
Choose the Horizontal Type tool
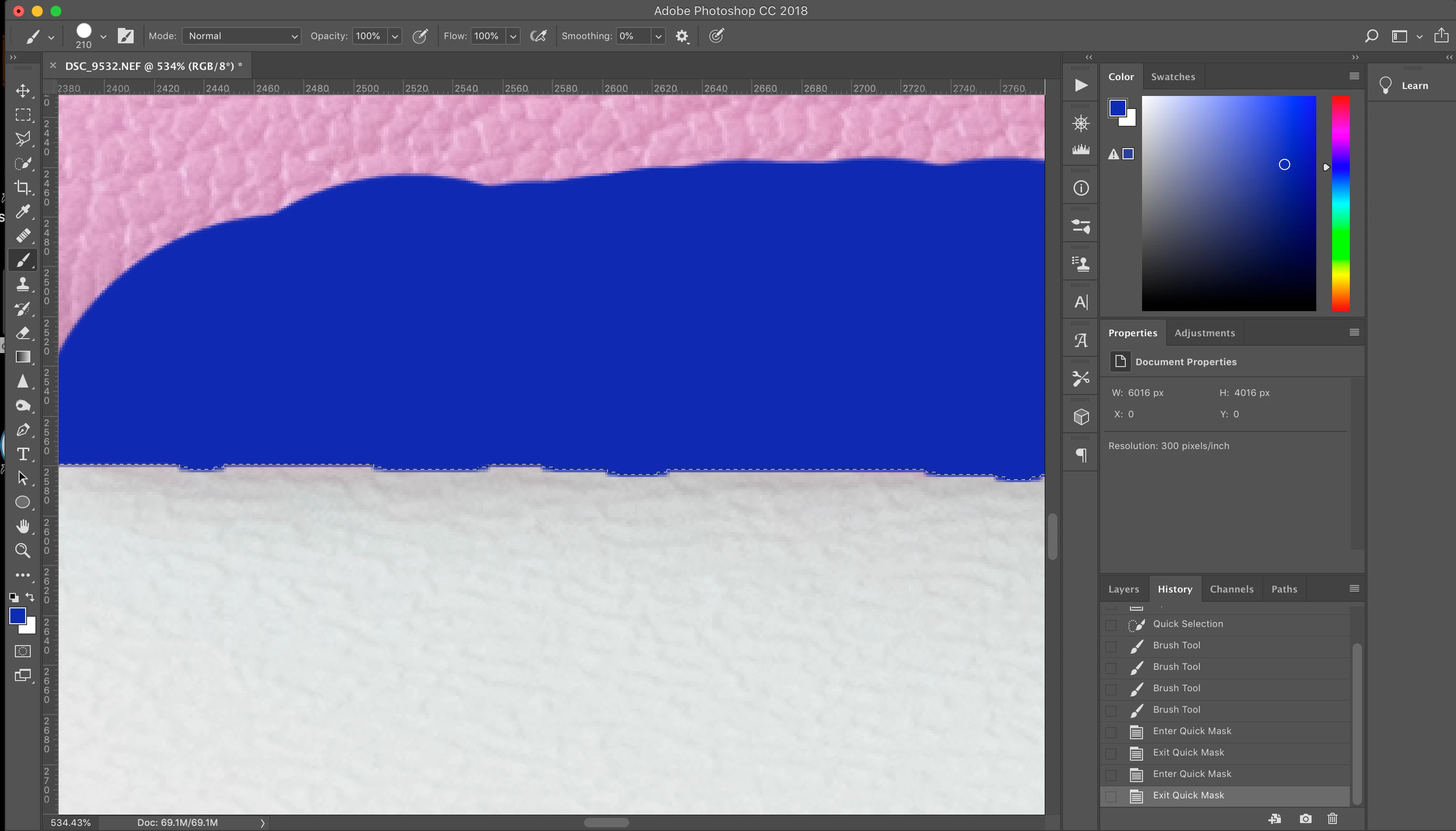pos(23,454)
